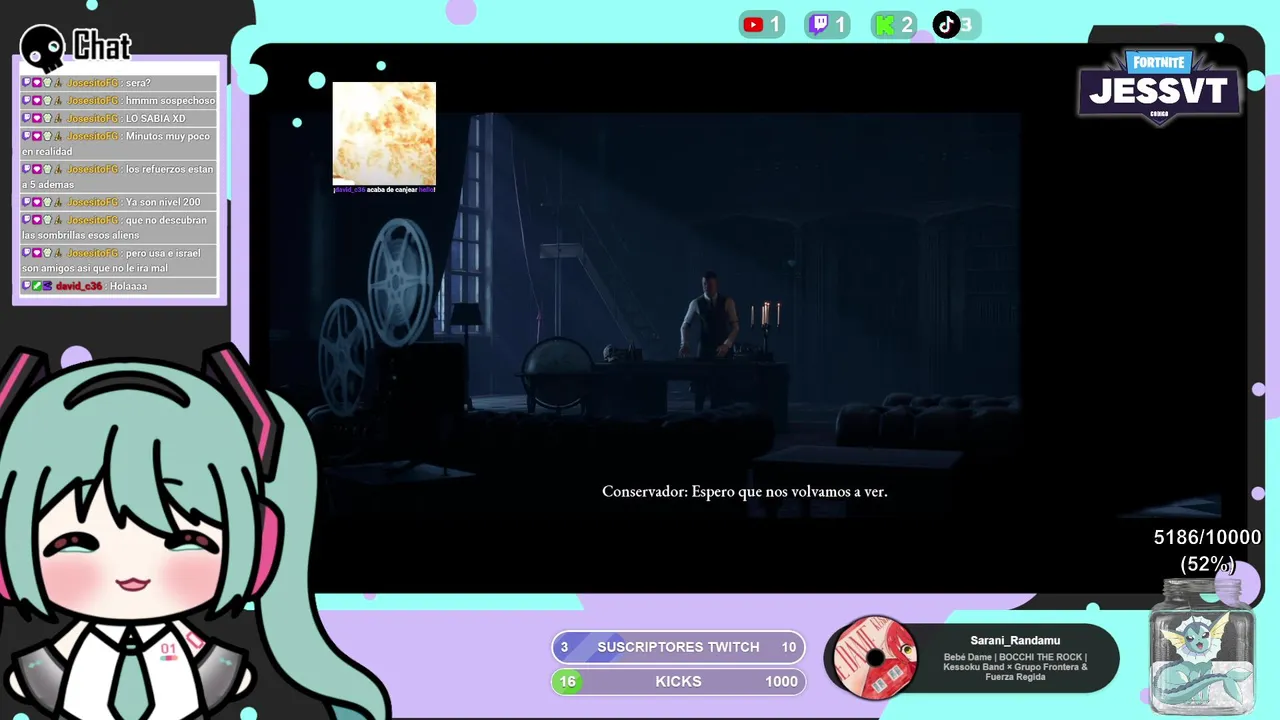Click the Kick viewer counter icon

click(884, 25)
